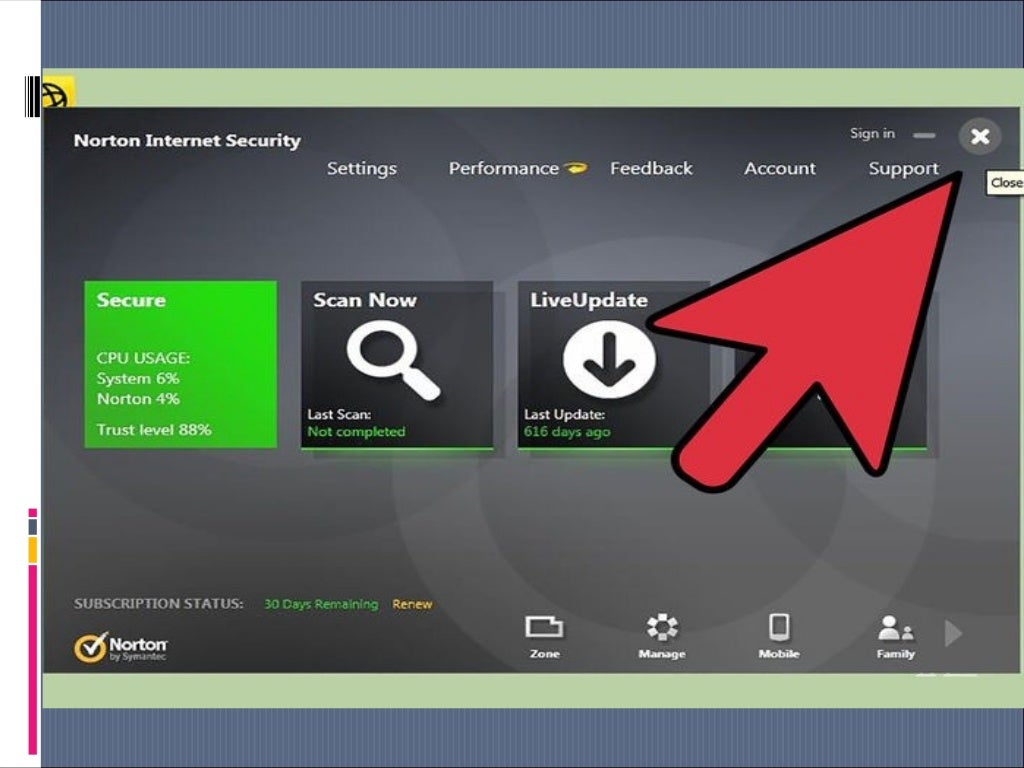Click the Scan Now magnifier icon

[x=392, y=360]
